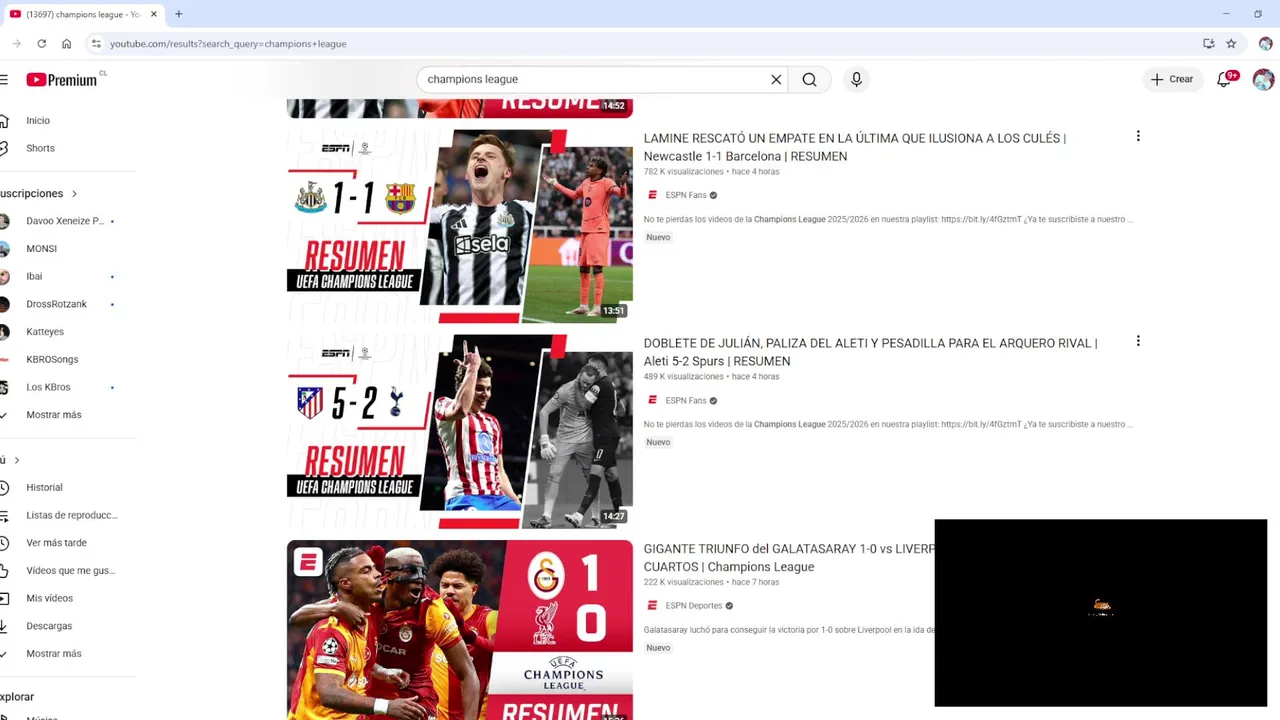Open title LAMINE RESCATÓ UN EMPATE video

click(855, 147)
